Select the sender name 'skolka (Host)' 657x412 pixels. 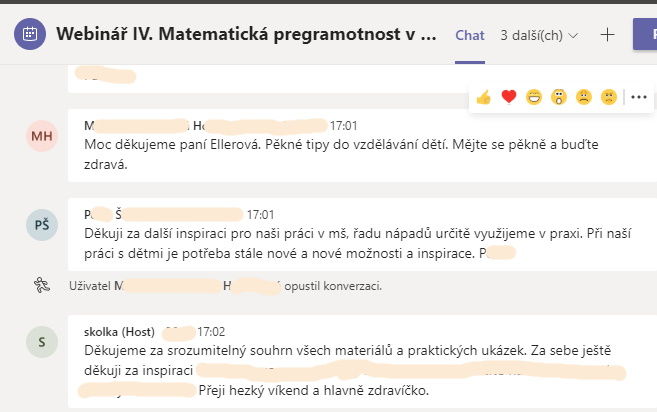pos(119,332)
